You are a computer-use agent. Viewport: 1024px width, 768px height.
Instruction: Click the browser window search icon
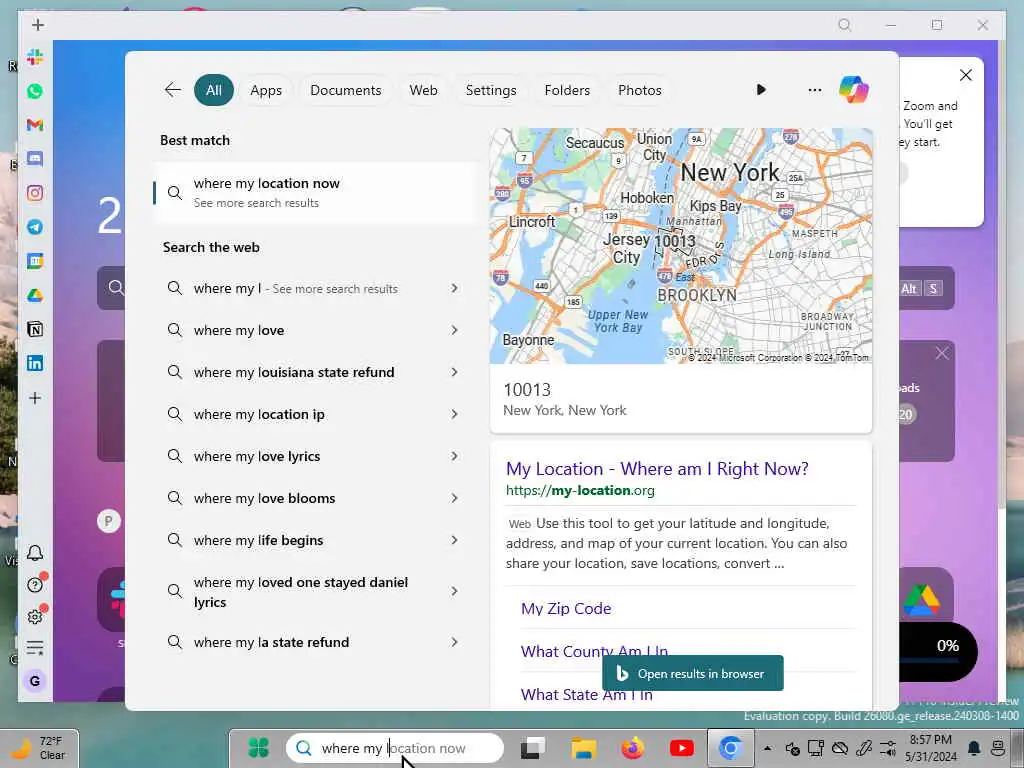[844, 25]
